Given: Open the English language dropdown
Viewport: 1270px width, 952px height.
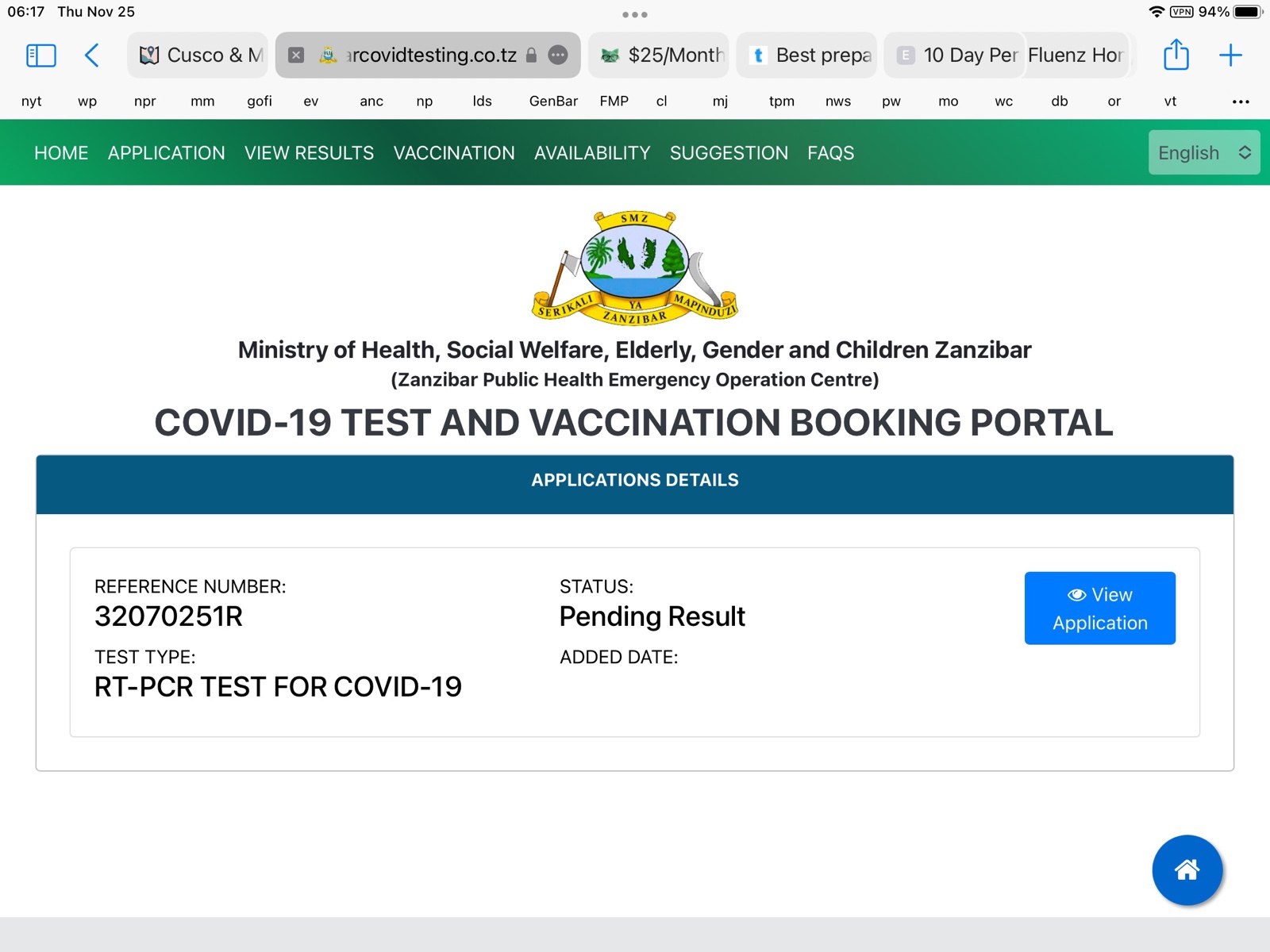Looking at the screenshot, I should click(1203, 152).
